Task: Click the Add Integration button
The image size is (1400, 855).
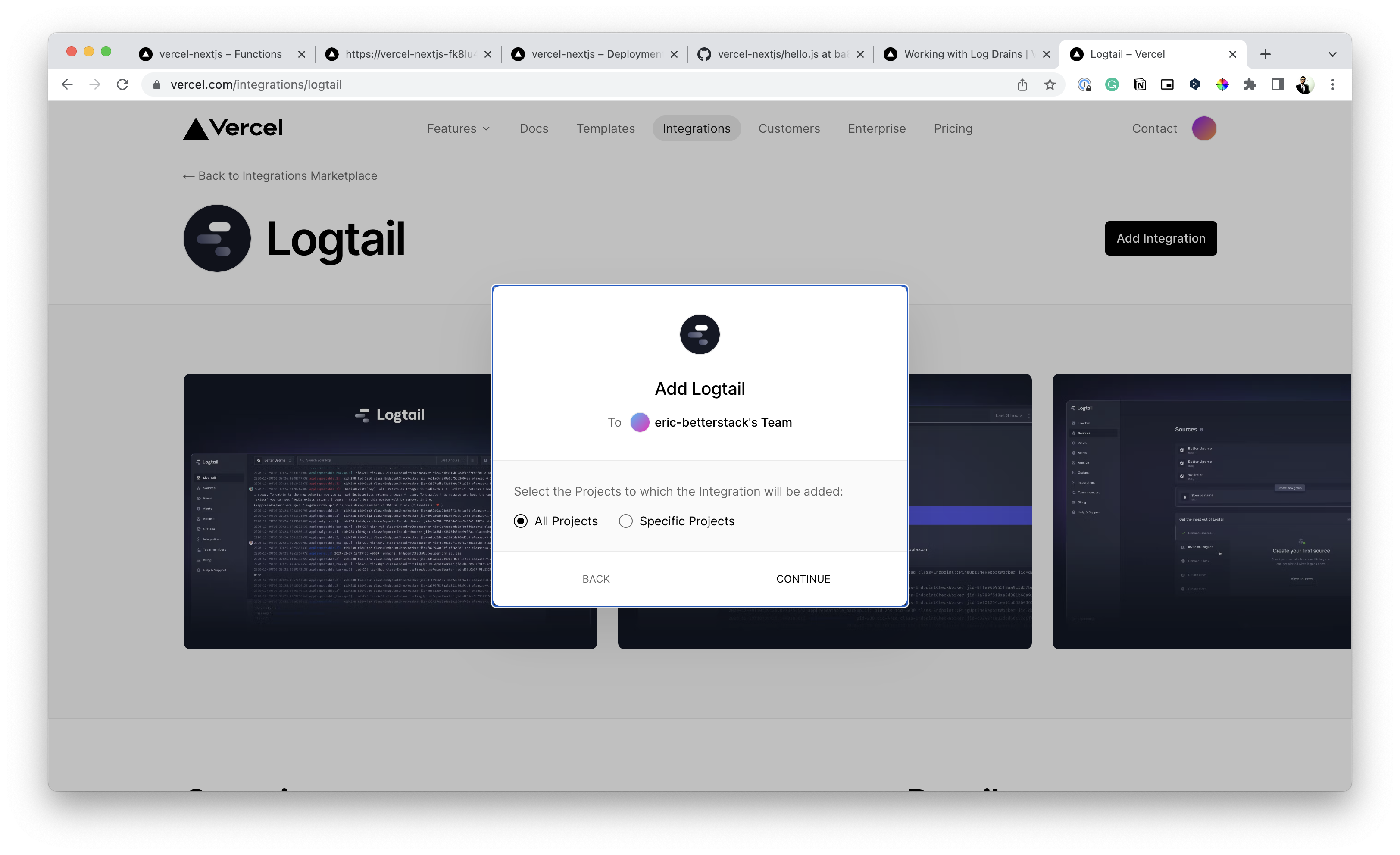Action: [x=1160, y=238]
